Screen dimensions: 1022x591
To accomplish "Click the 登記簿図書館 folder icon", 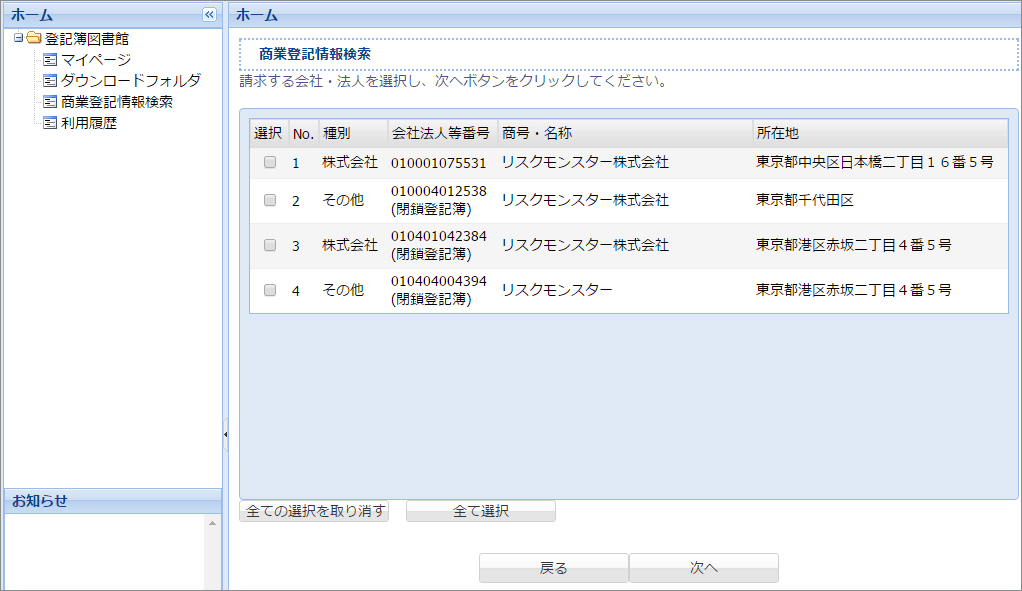I will [34, 39].
